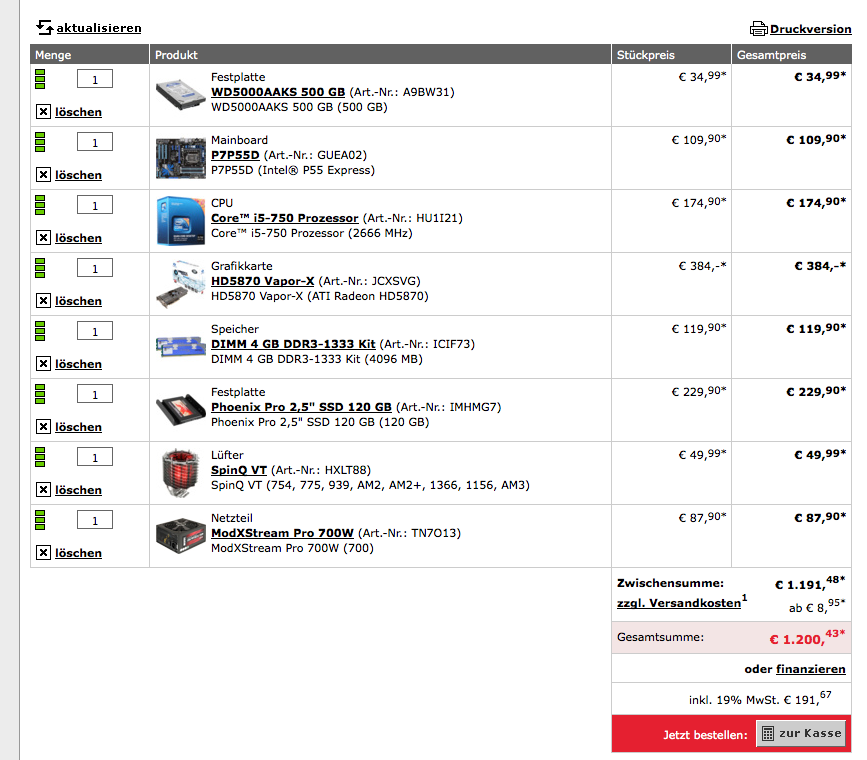Click the delete X icon for P7P55D mainboard

43,175
